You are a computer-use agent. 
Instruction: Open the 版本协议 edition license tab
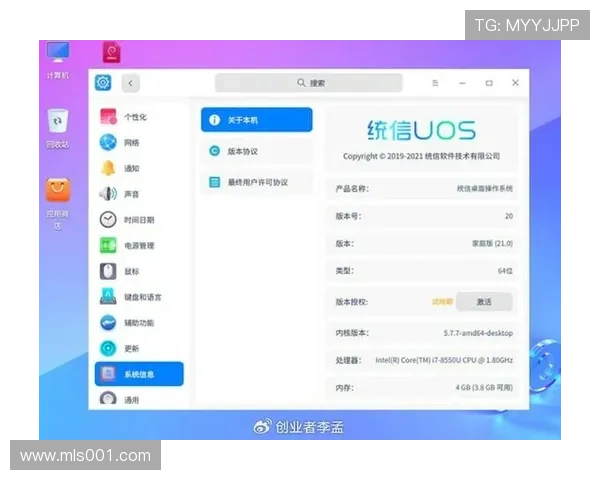click(x=256, y=151)
